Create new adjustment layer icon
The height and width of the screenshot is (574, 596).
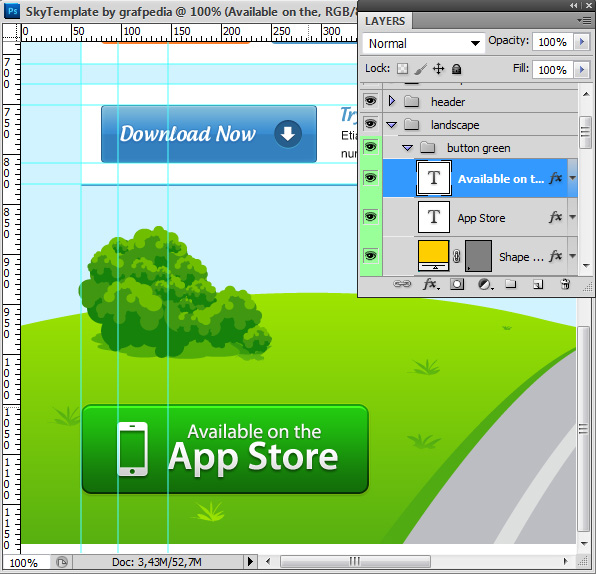485,284
